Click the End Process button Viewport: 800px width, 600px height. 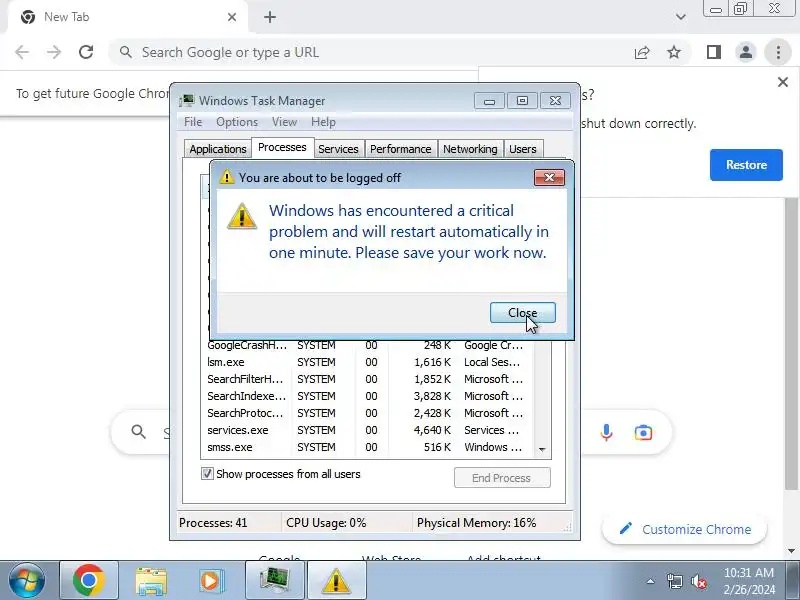point(502,478)
